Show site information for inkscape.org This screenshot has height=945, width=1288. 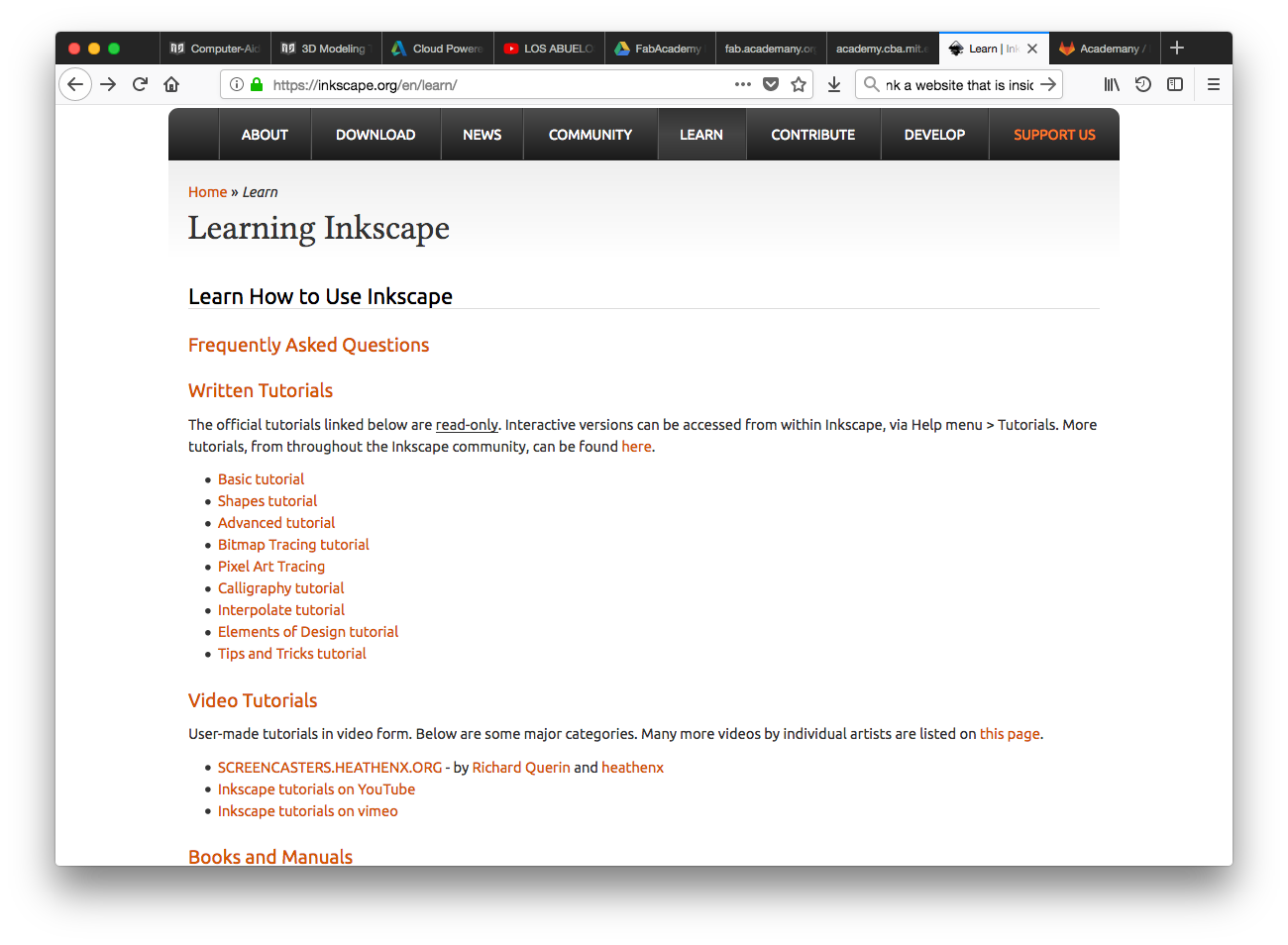pyautogui.click(x=237, y=85)
